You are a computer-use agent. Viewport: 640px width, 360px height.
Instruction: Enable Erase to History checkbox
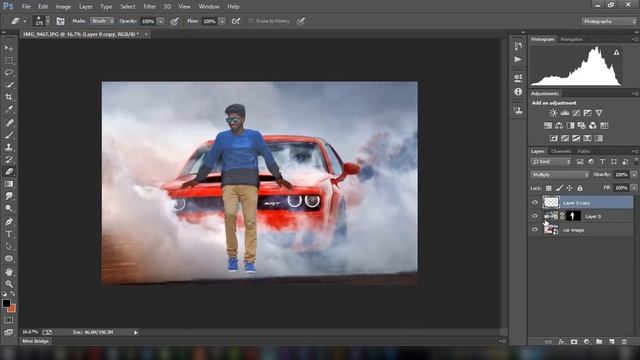click(251, 21)
